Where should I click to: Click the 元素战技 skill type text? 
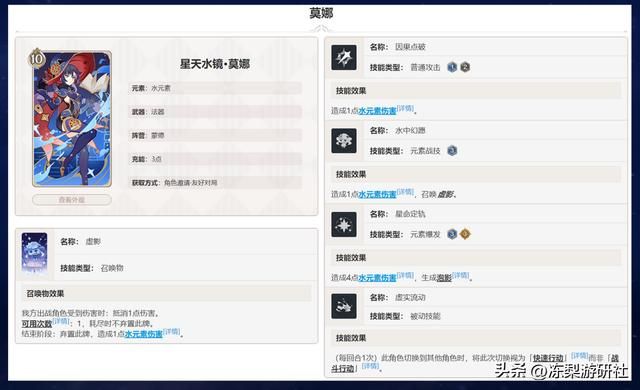tap(425, 151)
